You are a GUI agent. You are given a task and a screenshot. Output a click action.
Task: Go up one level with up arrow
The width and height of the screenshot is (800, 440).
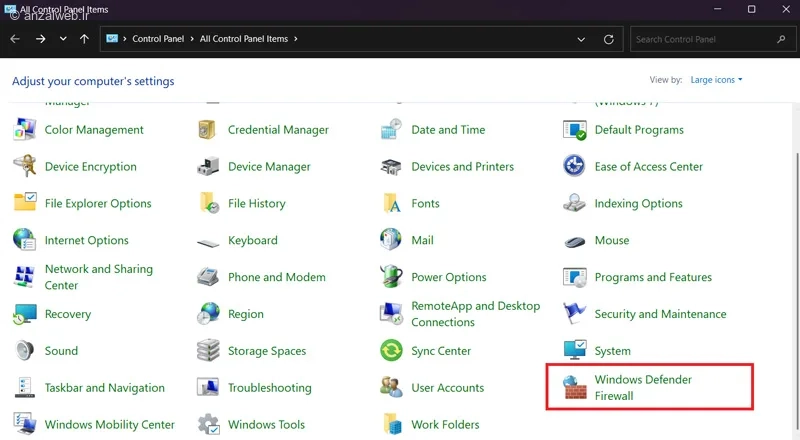pos(84,39)
